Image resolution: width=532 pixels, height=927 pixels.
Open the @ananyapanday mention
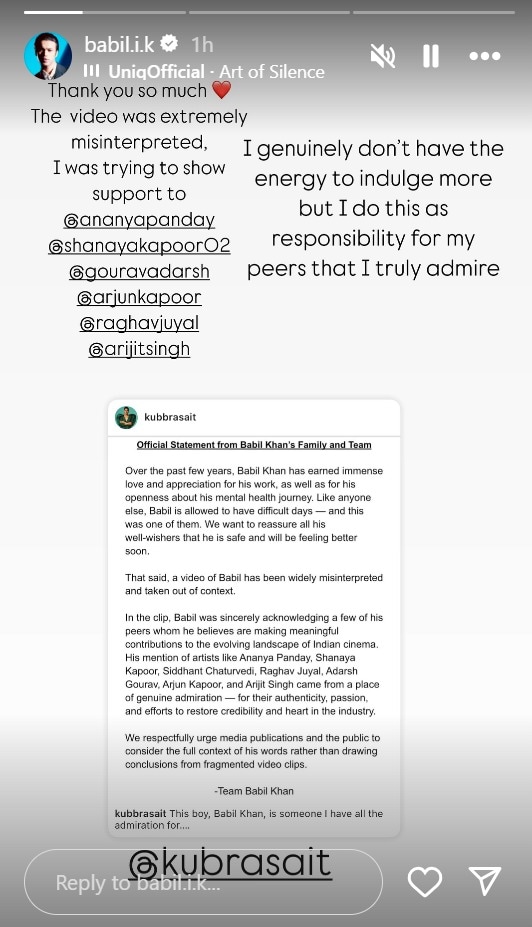point(139,220)
